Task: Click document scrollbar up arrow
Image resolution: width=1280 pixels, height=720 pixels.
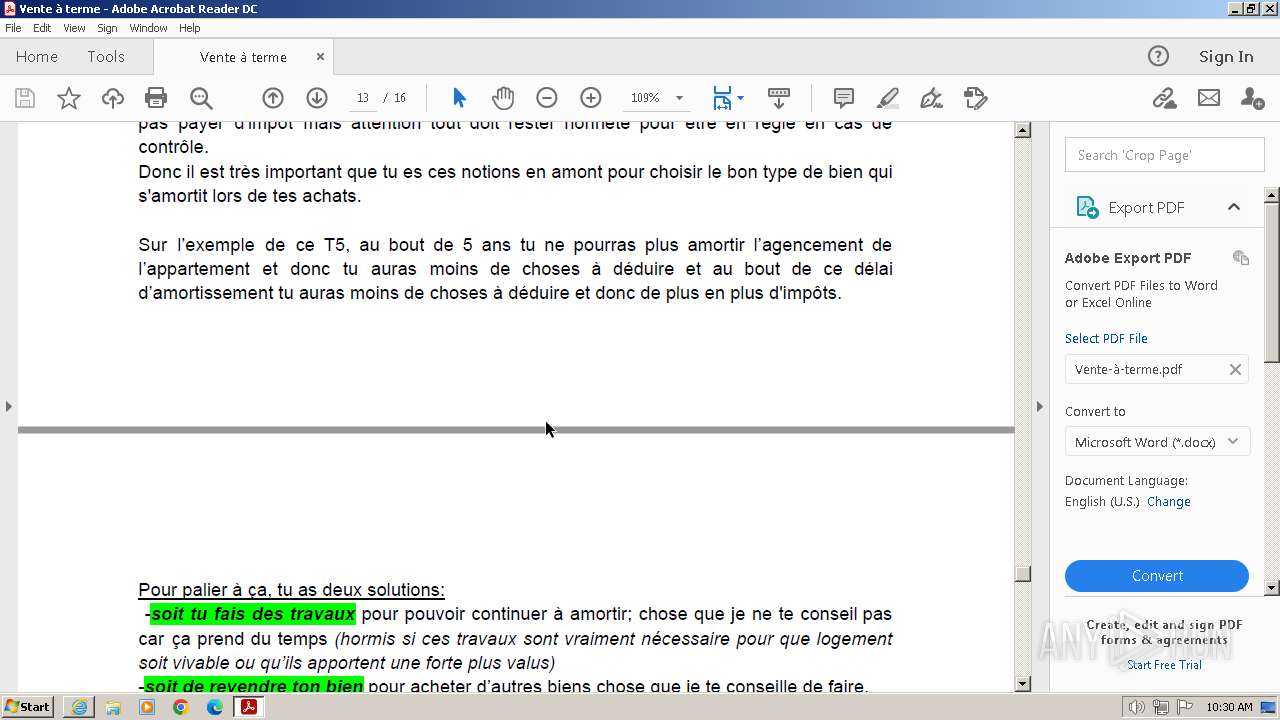Action: coord(1022,130)
